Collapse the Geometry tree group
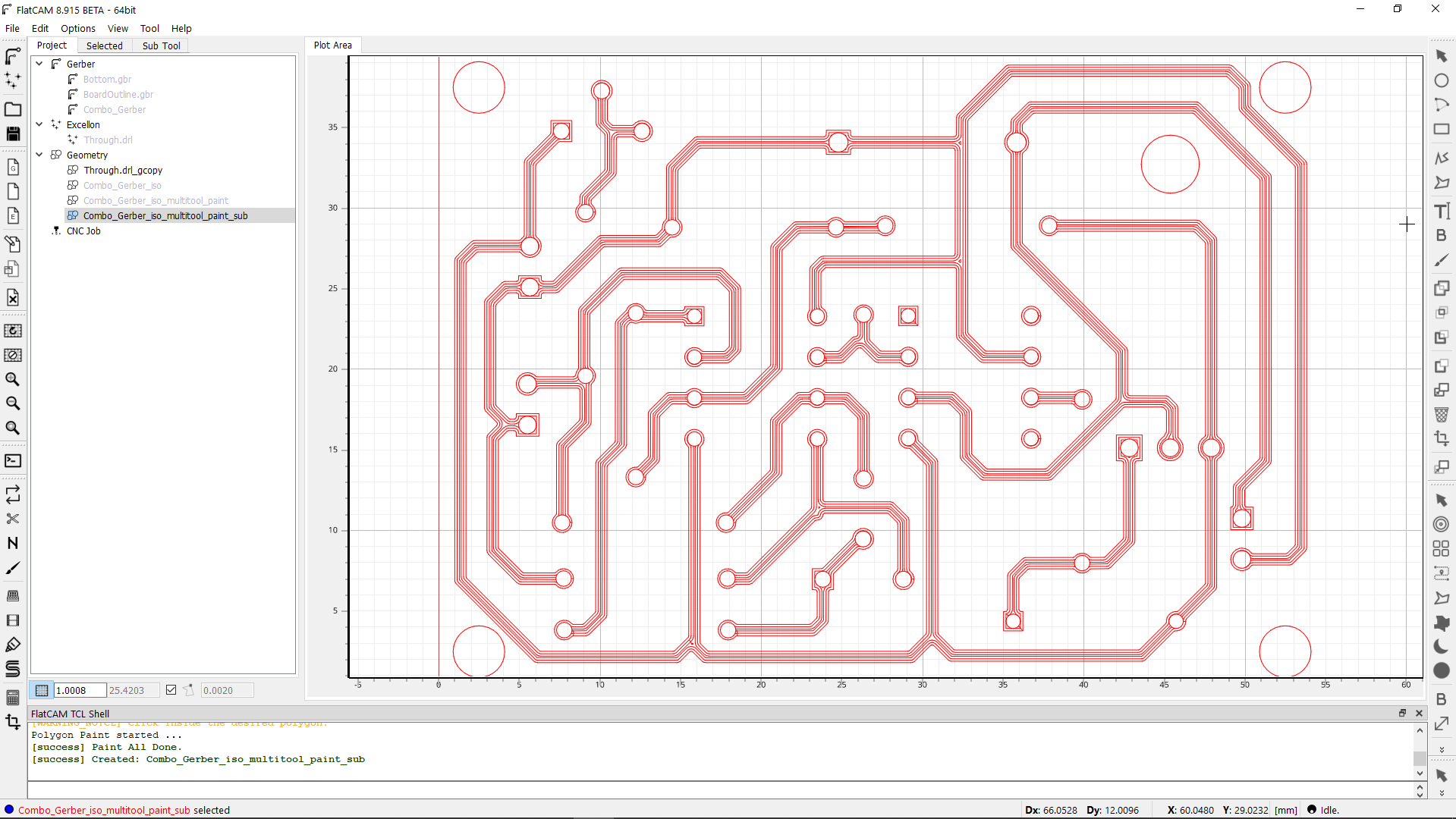 pyautogui.click(x=39, y=155)
